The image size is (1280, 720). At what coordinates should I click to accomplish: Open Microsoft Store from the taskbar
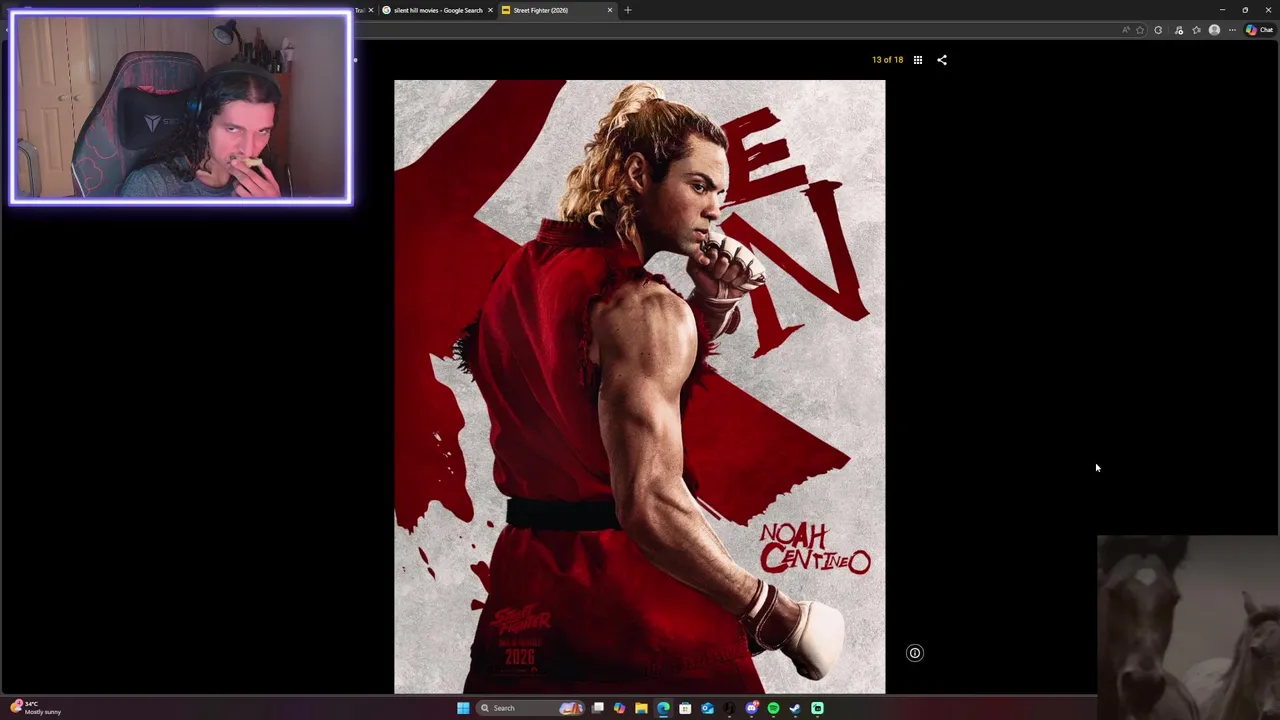685,708
